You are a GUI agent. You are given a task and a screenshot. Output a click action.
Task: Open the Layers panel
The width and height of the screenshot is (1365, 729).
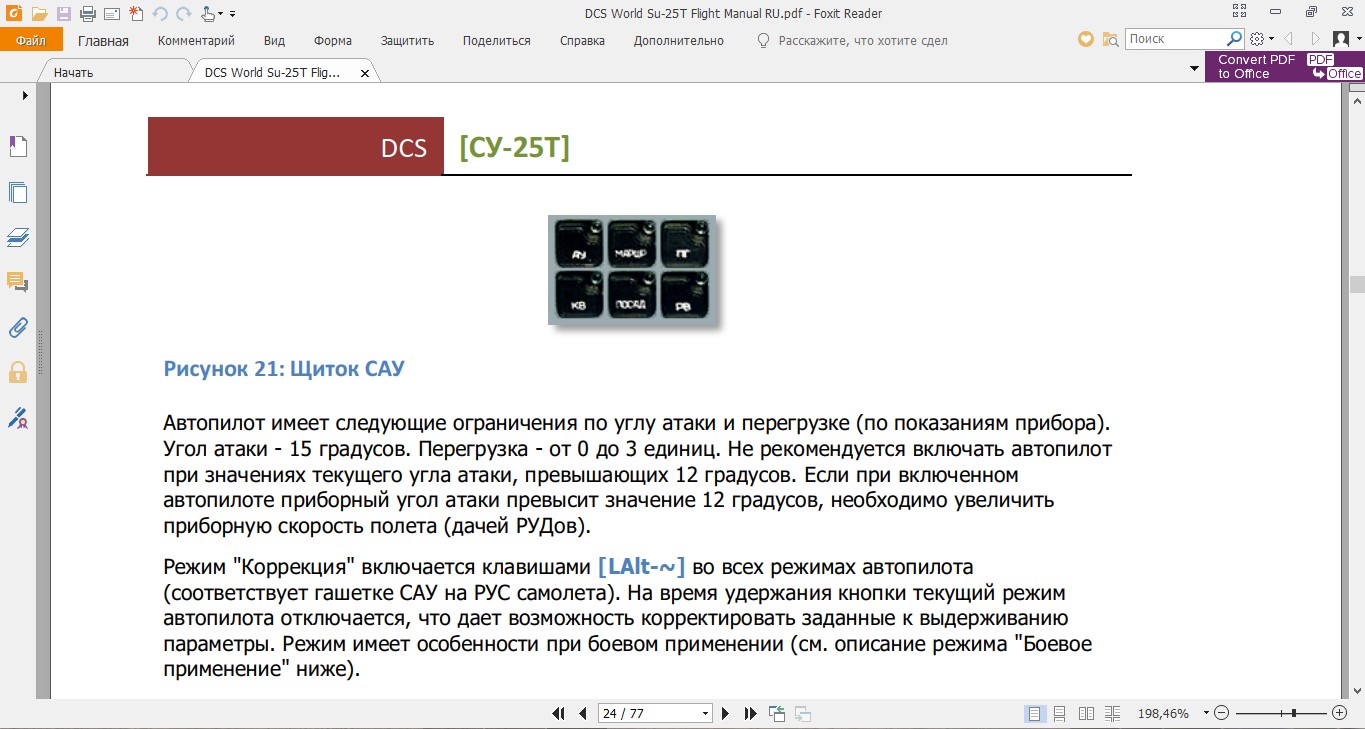18,238
